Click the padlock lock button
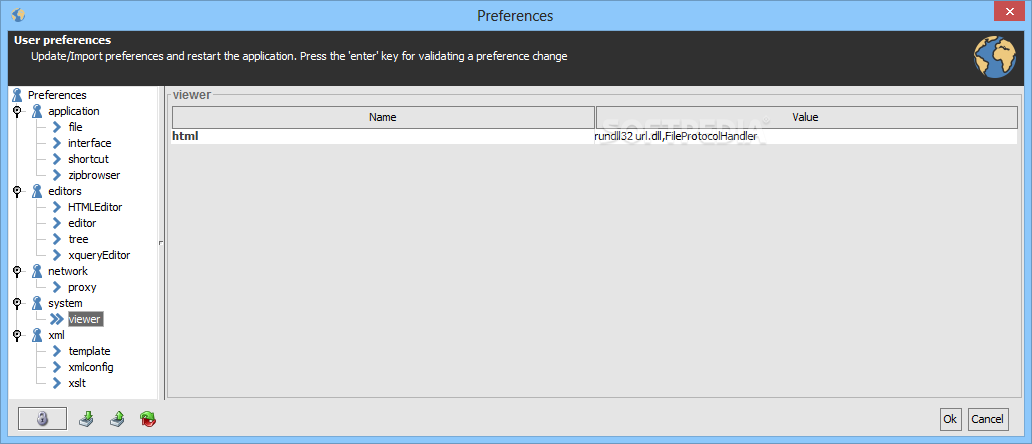The height and width of the screenshot is (444, 1032). (42, 419)
